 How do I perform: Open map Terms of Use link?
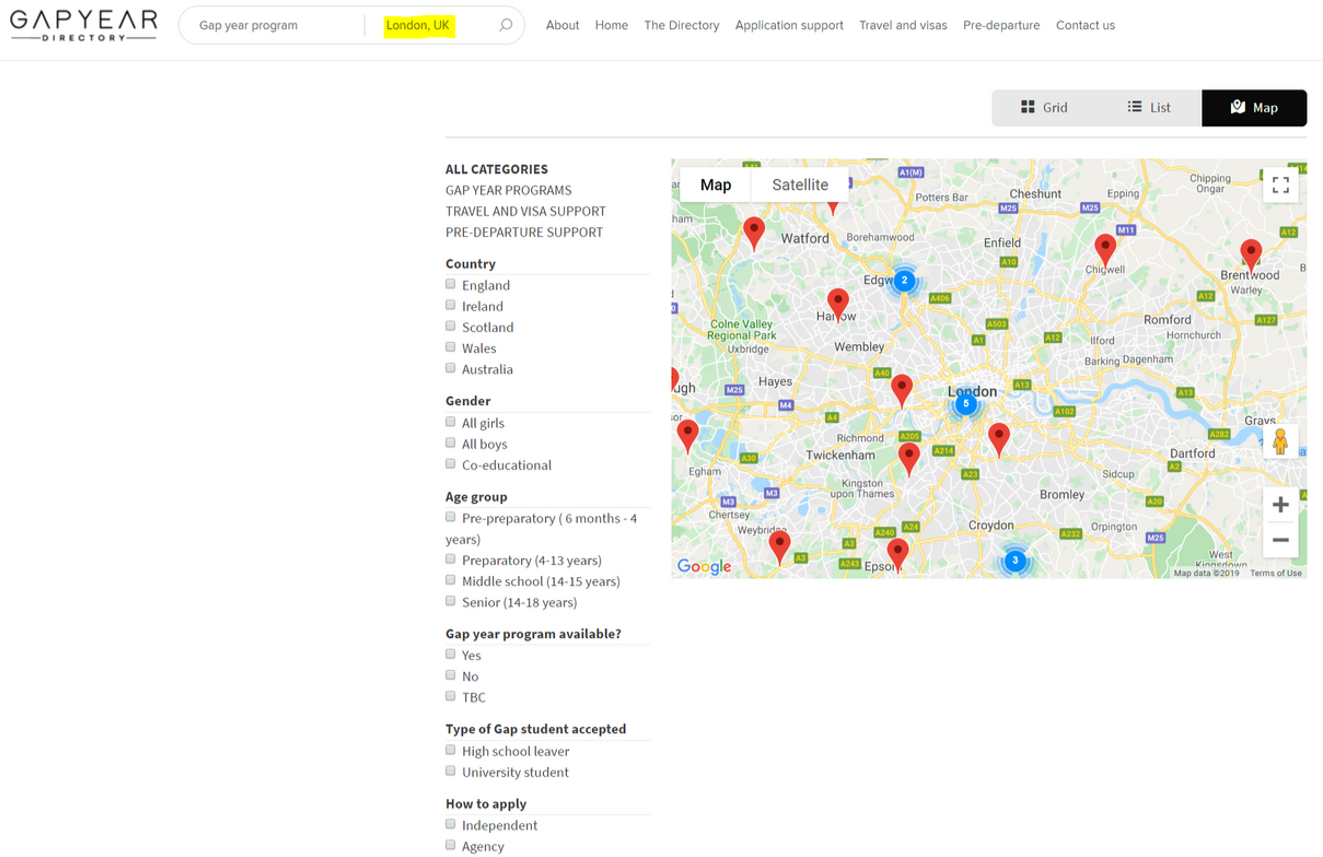1276,573
